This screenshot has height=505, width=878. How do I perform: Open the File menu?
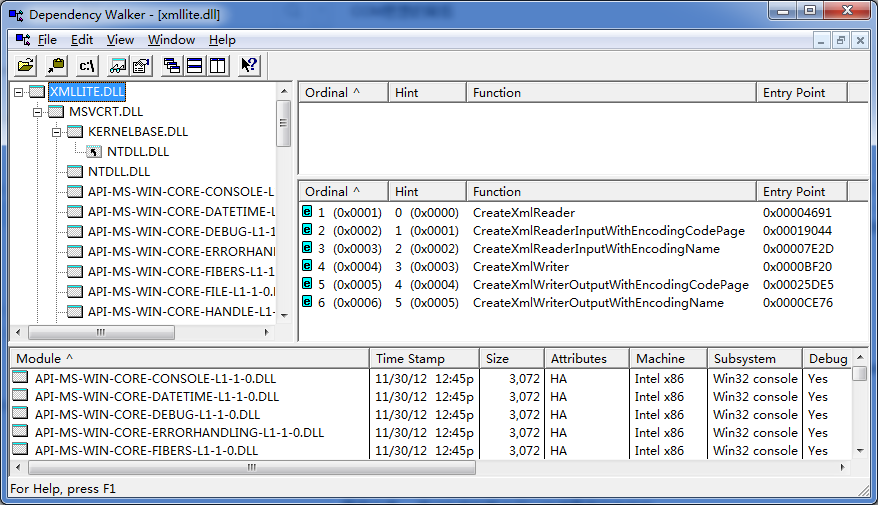click(x=47, y=40)
